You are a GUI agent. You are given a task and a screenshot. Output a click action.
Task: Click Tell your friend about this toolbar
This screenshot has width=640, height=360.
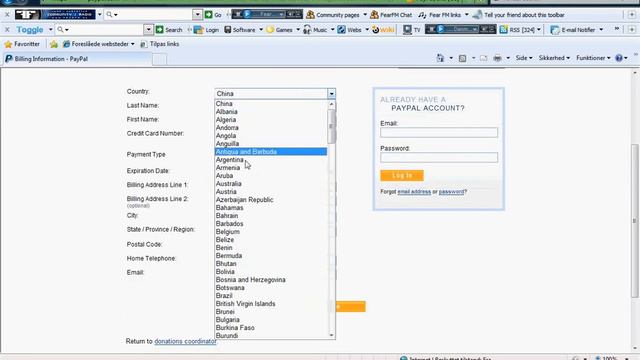[x=519, y=15]
